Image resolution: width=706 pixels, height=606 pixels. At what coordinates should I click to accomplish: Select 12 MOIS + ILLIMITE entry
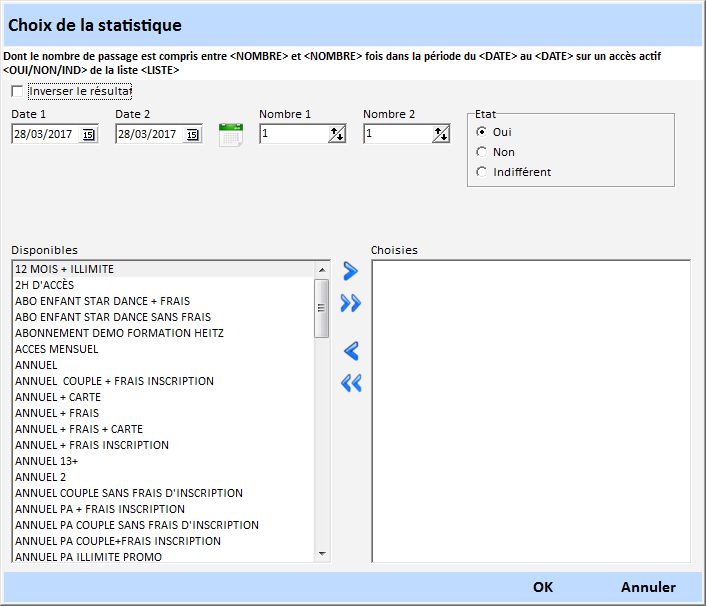tap(65, 269)
